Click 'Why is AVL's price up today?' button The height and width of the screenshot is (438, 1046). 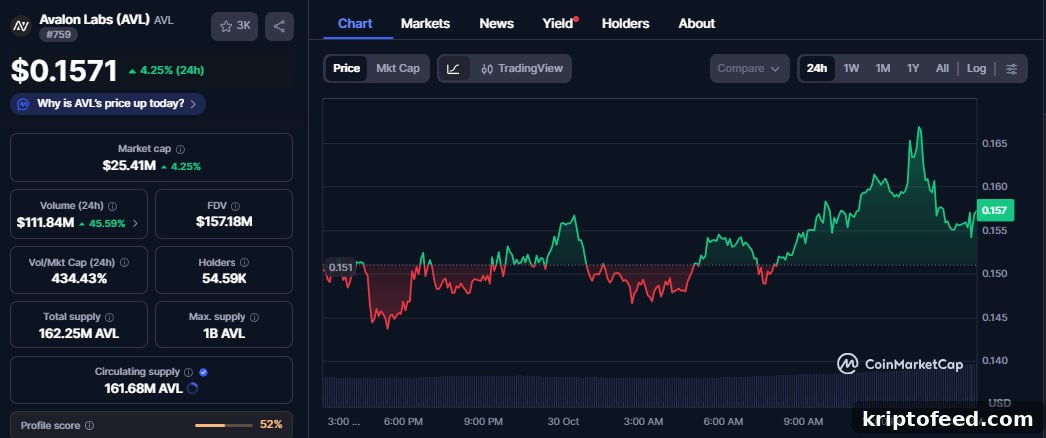(108, 104)
